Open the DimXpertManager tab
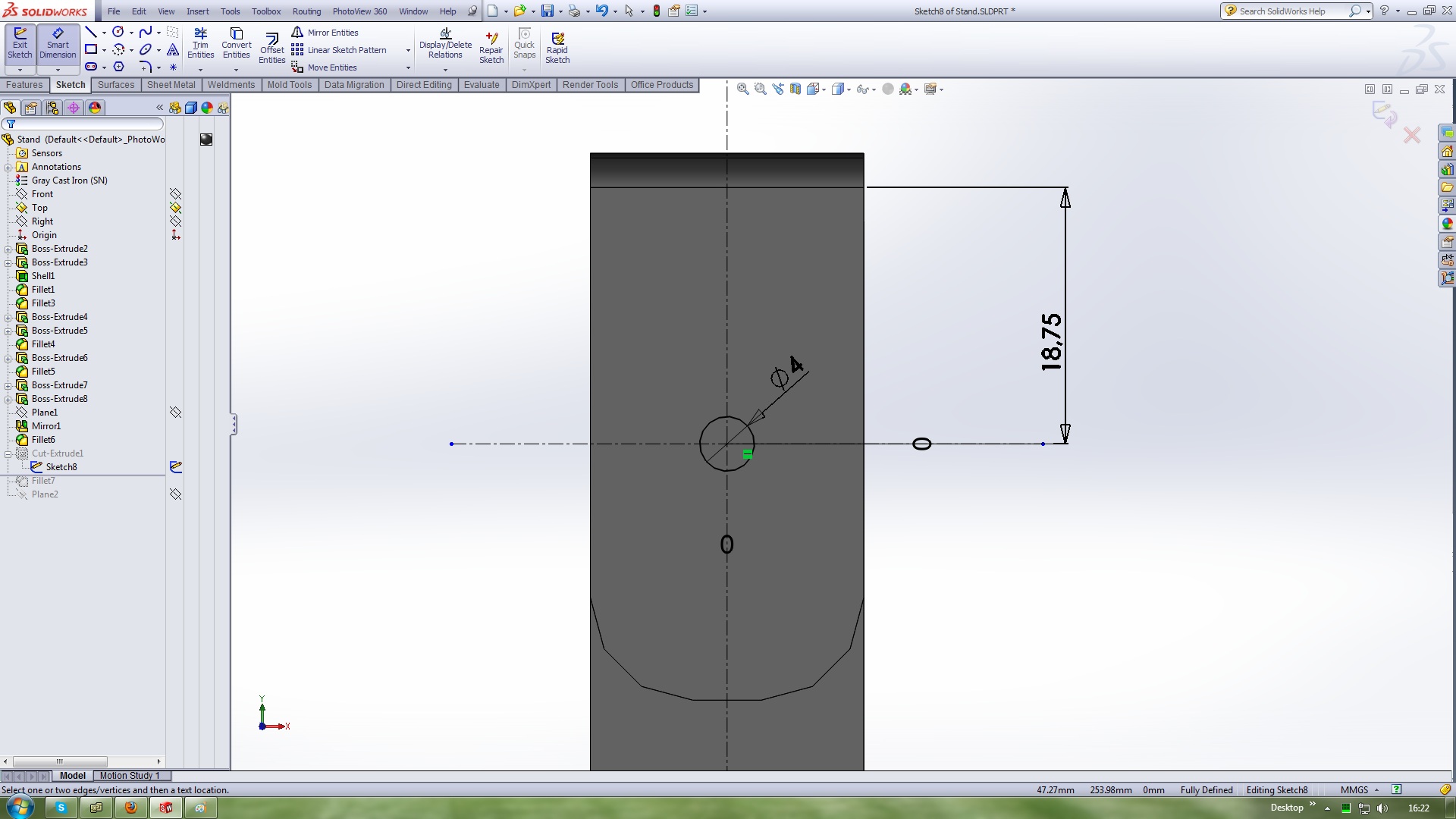 click(74, 108)
